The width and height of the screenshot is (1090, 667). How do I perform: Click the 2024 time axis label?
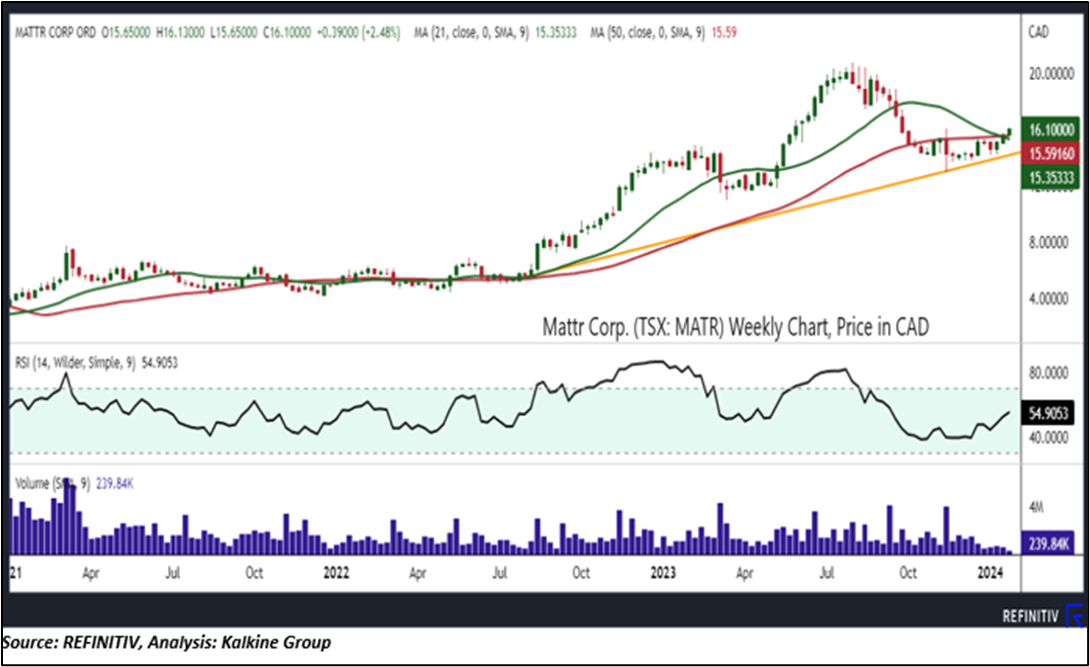coord(990,573)
